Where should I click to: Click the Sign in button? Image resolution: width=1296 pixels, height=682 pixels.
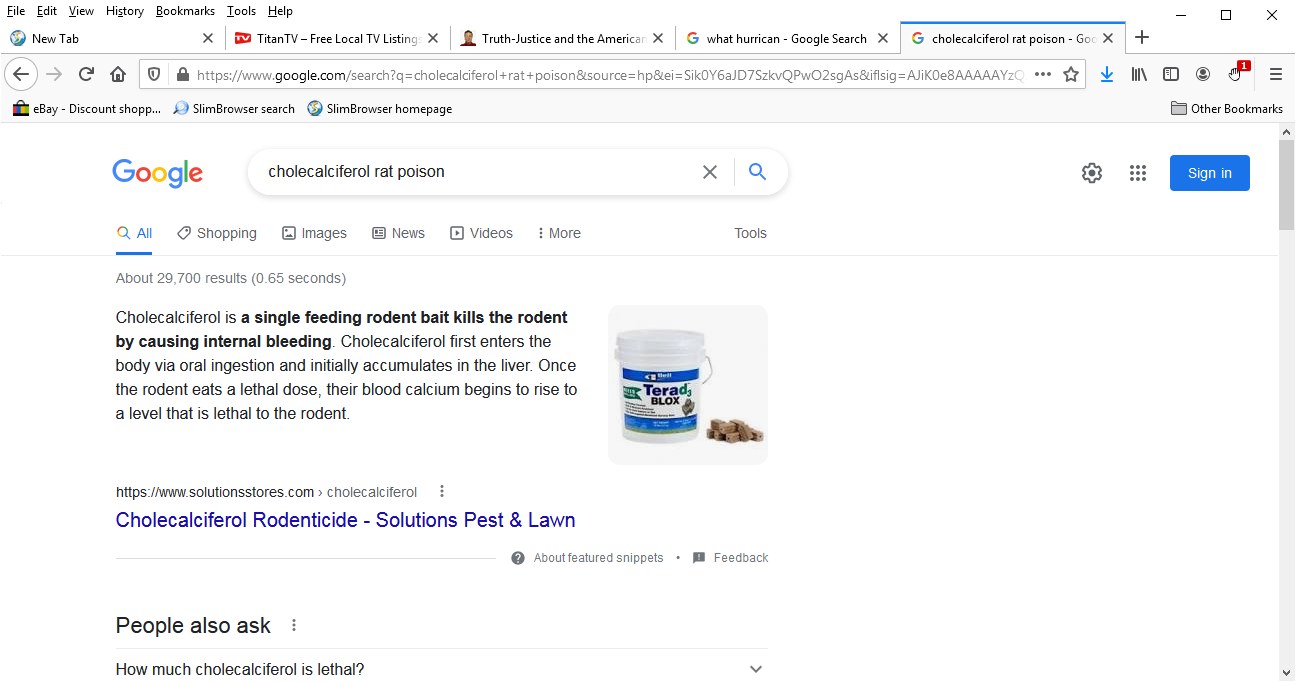pyautogui.click(x=1210, y=173)
